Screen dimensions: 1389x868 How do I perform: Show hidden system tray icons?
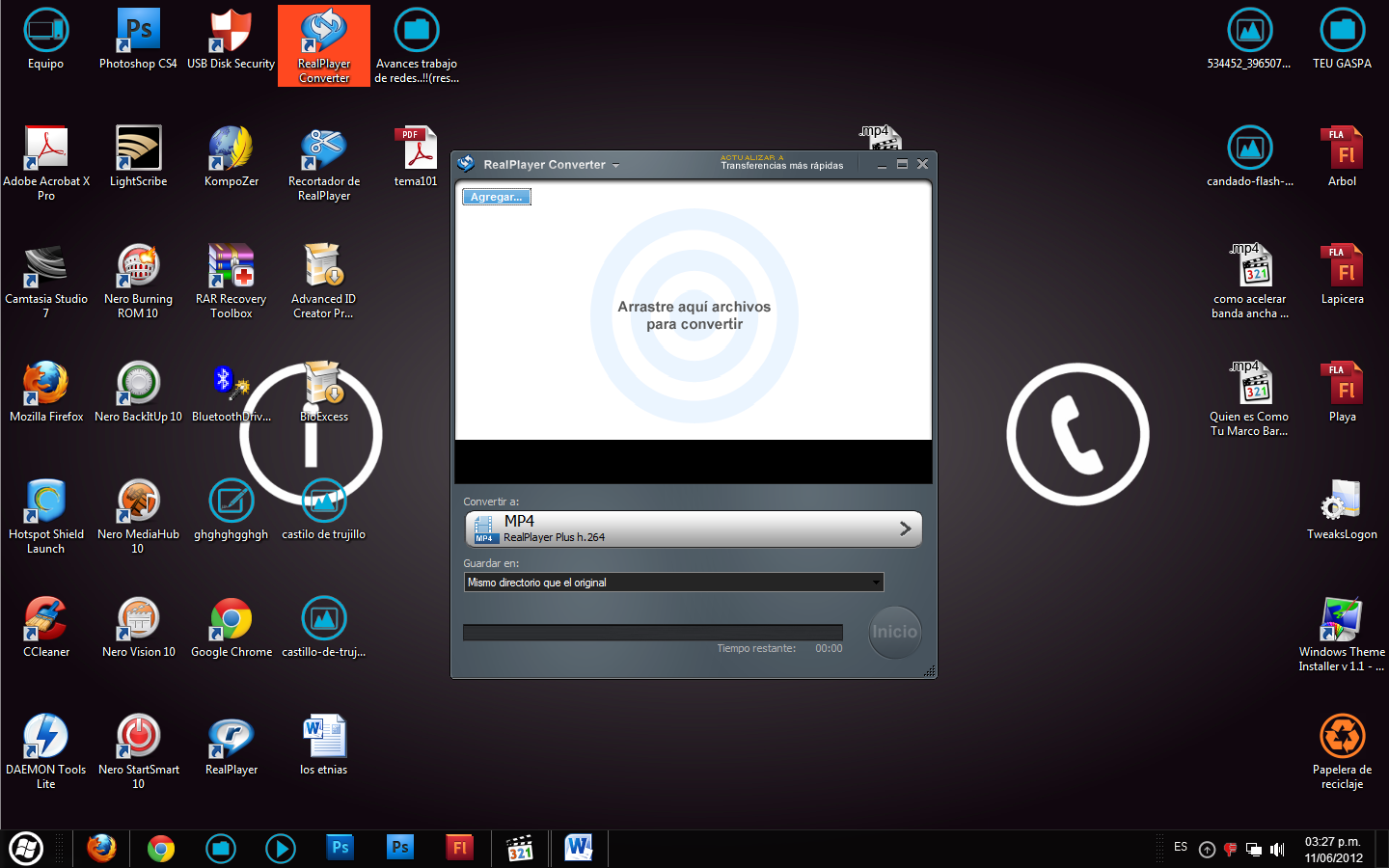coord(1207,850)
